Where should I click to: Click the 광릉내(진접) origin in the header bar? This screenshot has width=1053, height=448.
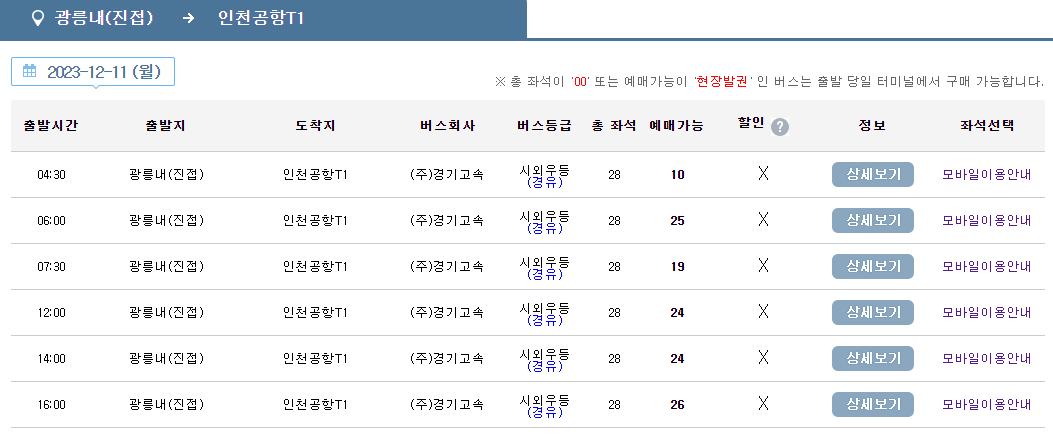[104, 18]
